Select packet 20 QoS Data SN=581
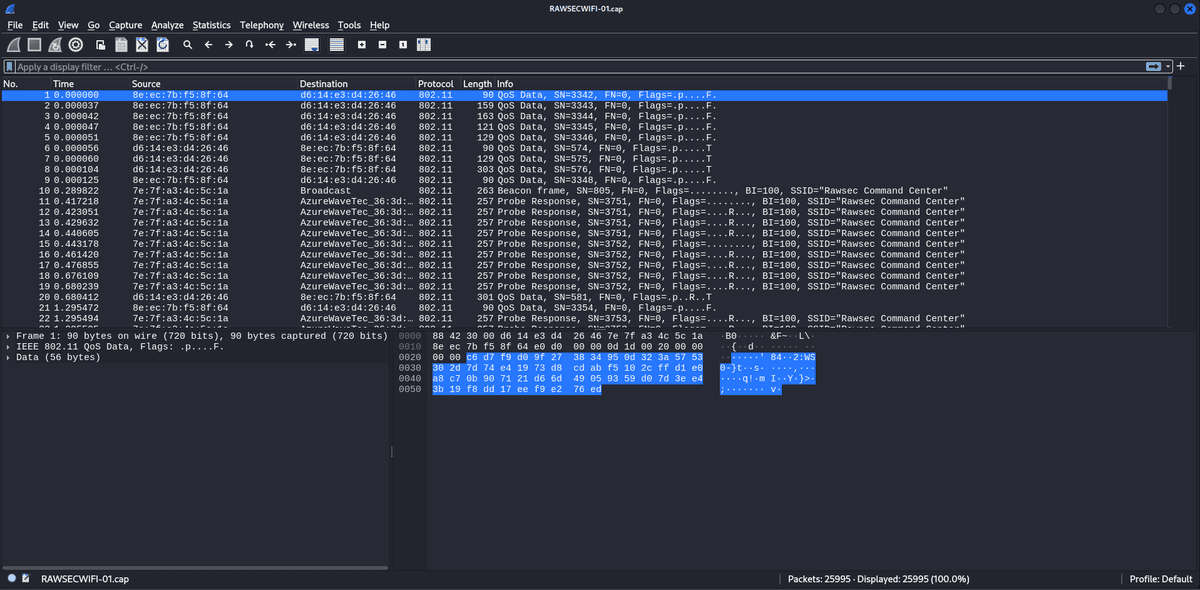The width and height of the screenshot is (1200, 590). click(x=584, y=297)
